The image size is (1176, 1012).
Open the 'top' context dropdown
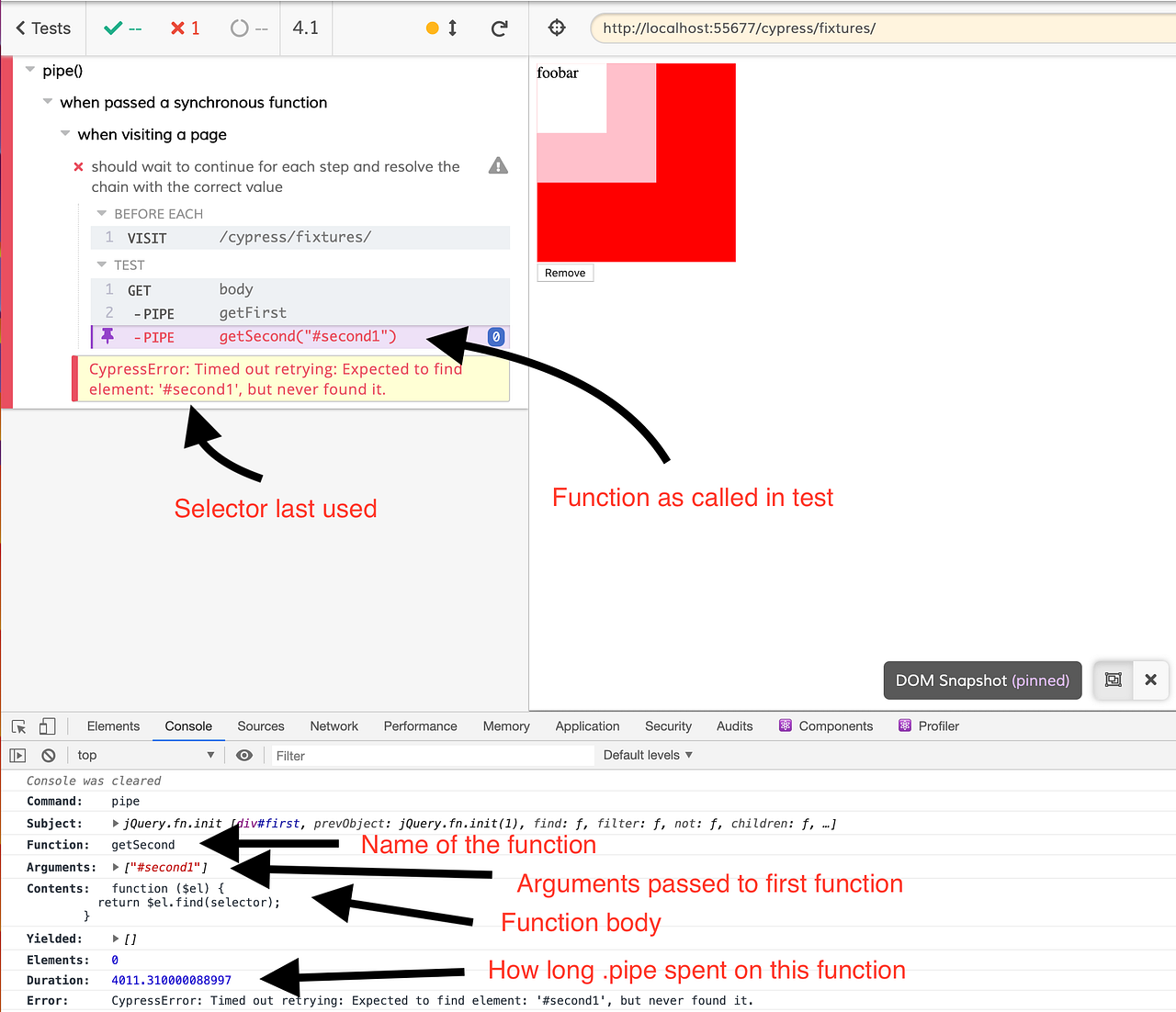(145, 756)
